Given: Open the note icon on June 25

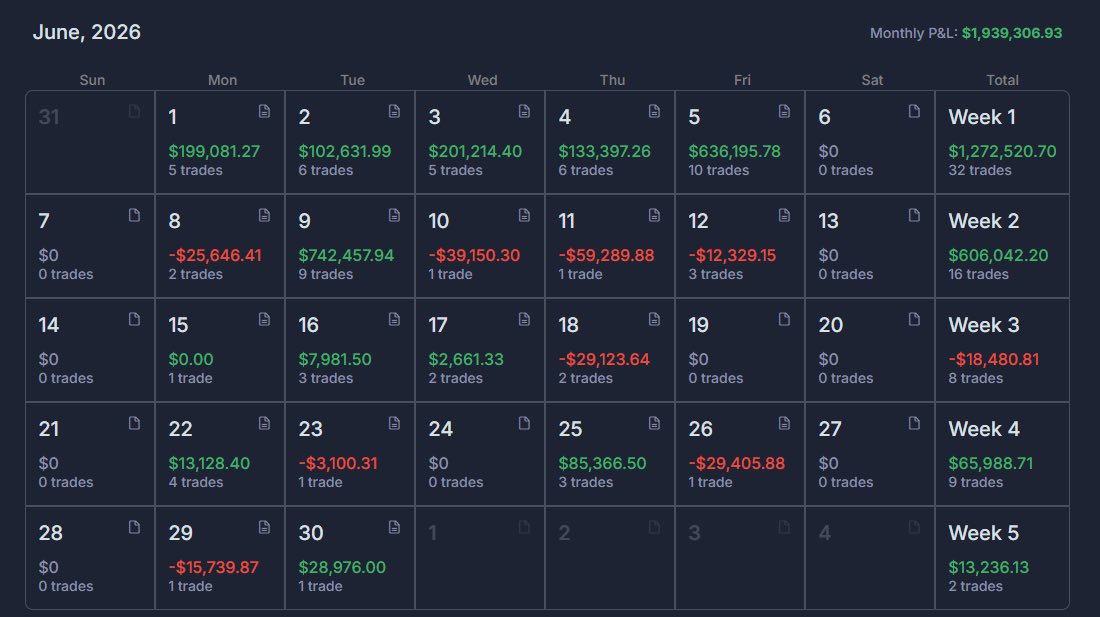Looking at the screenshot, I should click(654, 423).
